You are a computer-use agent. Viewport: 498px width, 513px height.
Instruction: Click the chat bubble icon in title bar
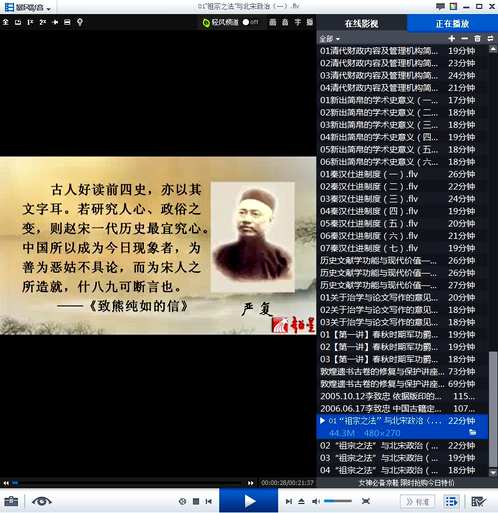point(440,6)
